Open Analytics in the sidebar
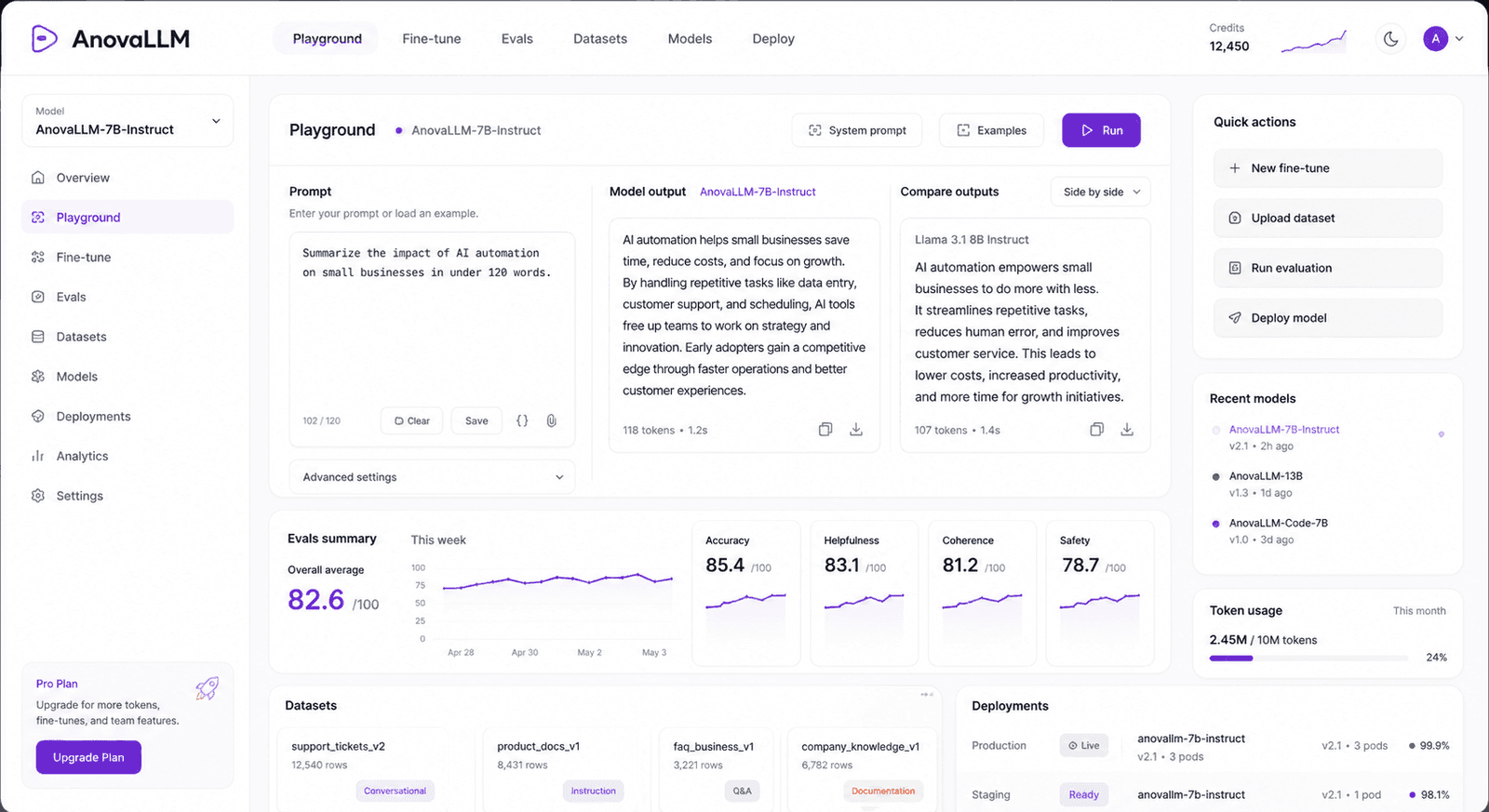 click(x=127, y=456)
